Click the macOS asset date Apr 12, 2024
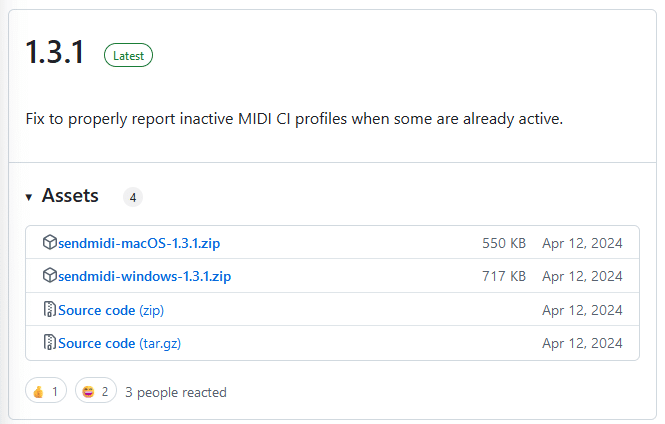Screen dimensions: 665x424 click(582, 243)
